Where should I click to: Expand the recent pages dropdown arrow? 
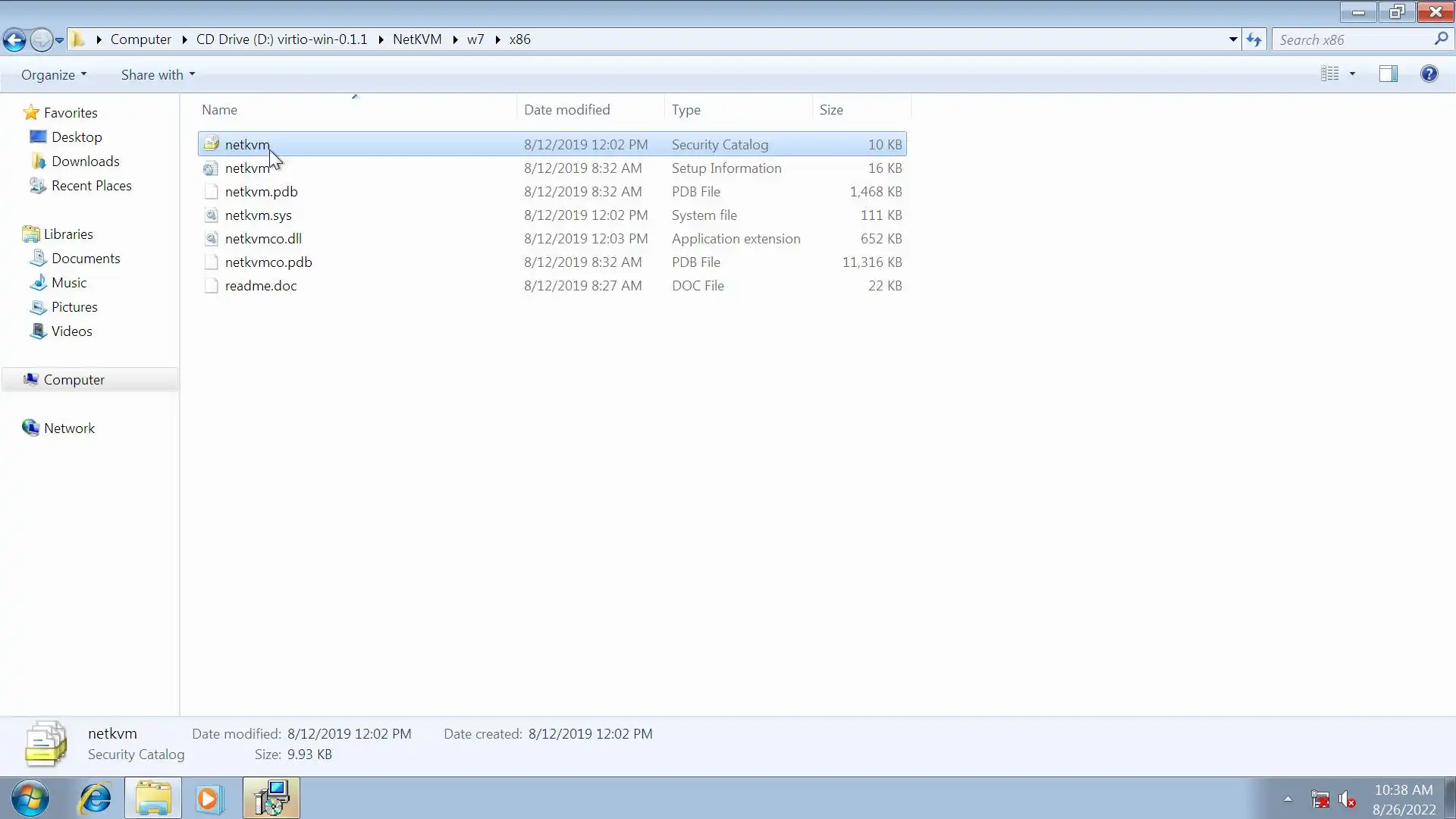tap(59, 40)
